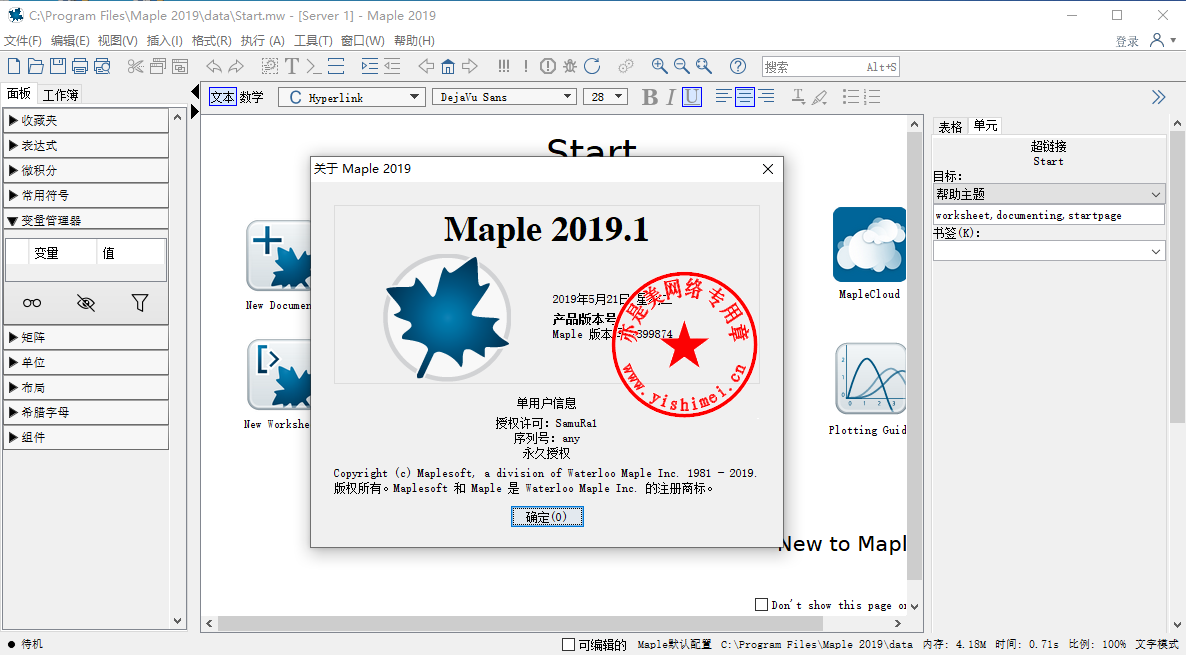Cut selection with the scissors icon

point(135,67)
